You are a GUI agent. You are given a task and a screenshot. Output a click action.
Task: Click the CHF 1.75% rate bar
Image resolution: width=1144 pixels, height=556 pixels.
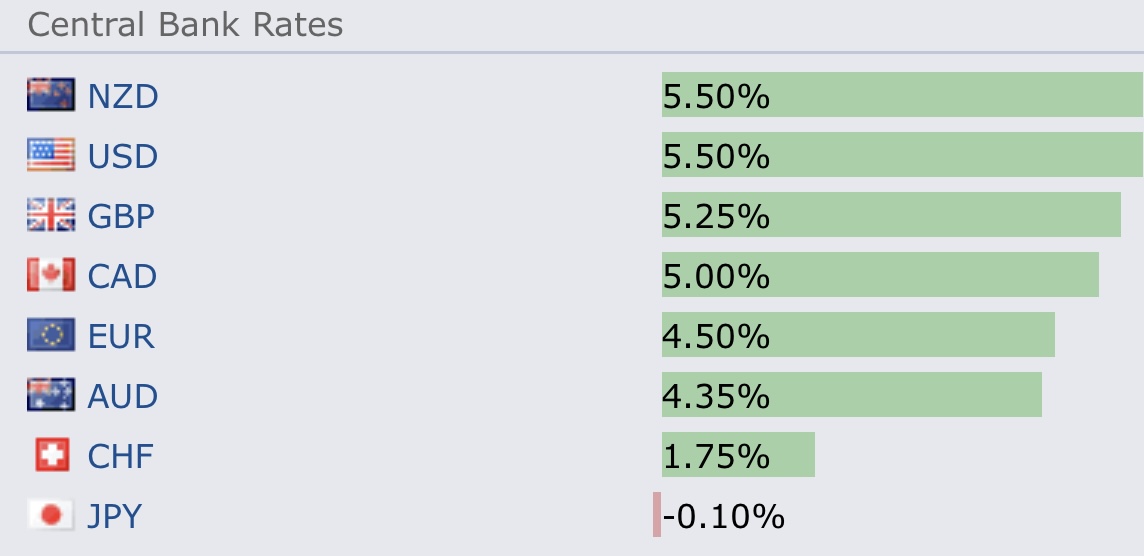pos(738,455)
